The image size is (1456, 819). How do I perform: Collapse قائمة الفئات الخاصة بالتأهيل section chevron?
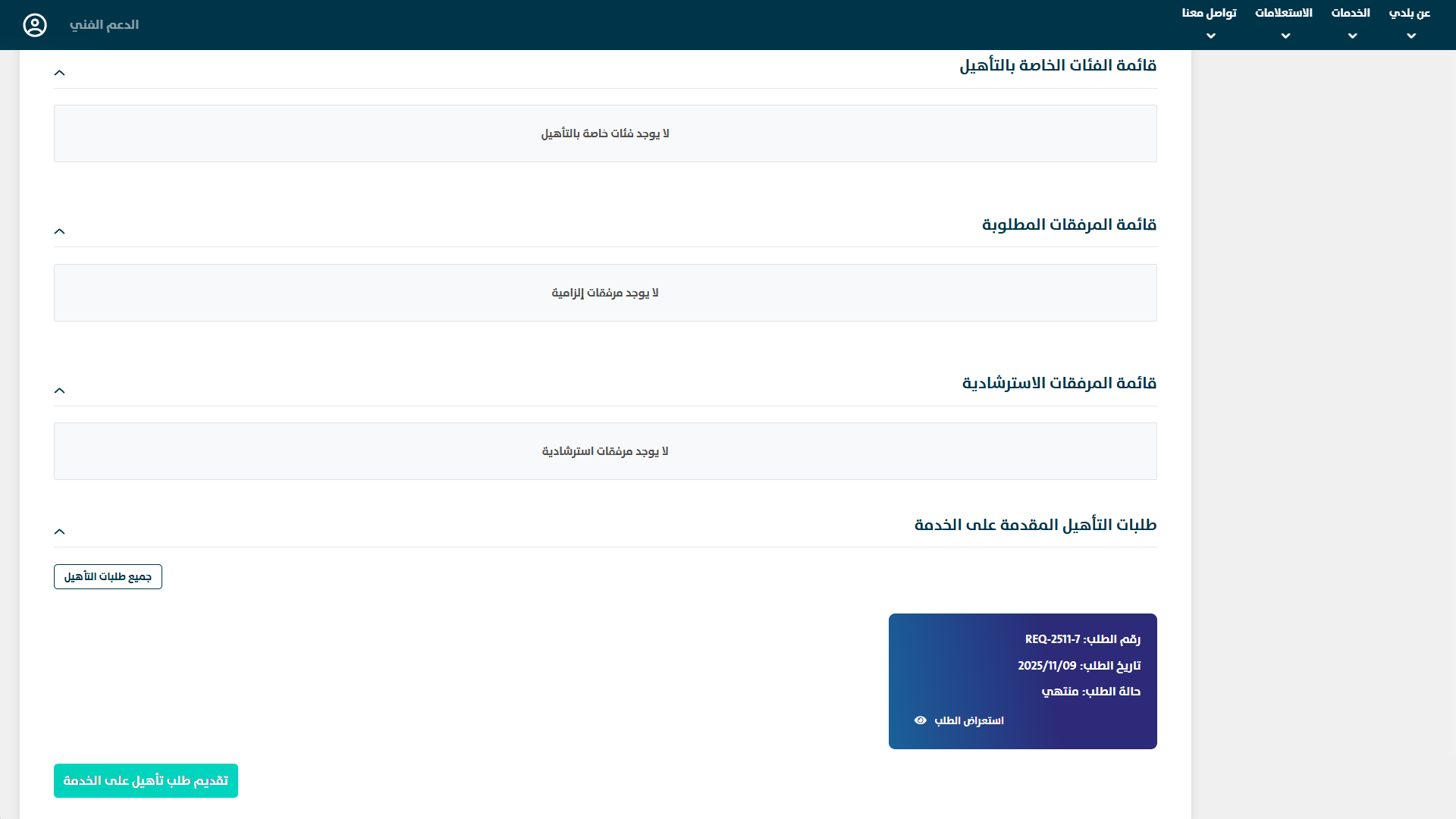(x=60, y=73)
